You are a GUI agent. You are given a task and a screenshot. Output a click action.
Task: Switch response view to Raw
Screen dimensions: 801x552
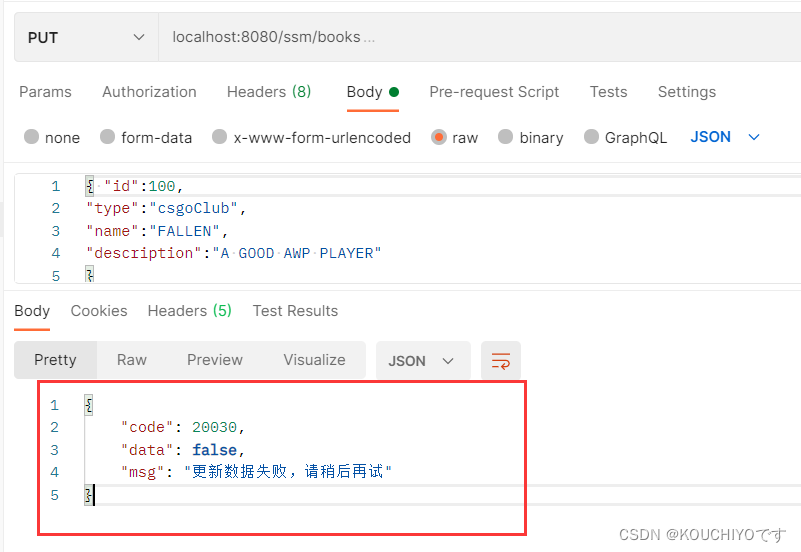pyautogui.click(x=132, y=360)
